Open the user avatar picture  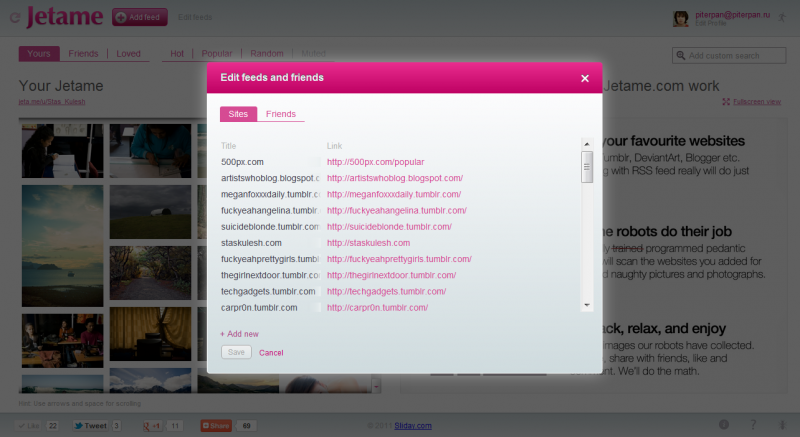click(681, 19)
